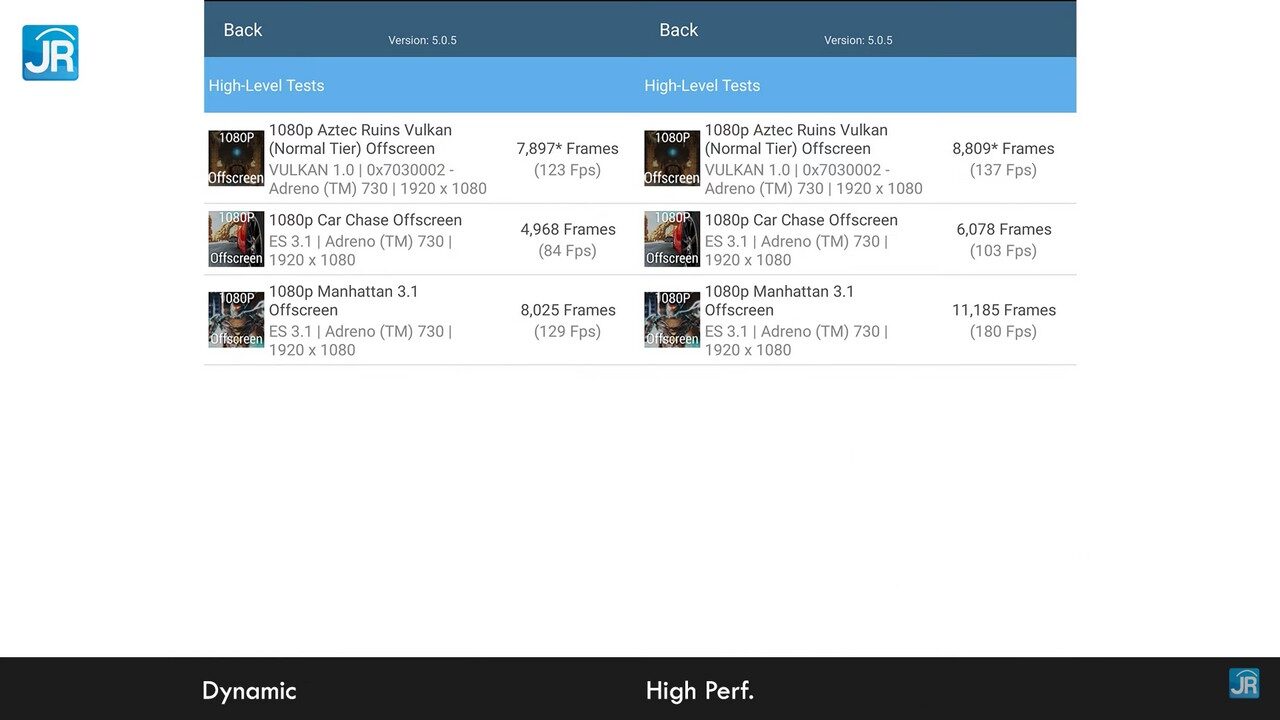This screenshot has width=1280, height=720.
Task: Select Car Chase thumbnail beside 4,968 Frames result
Action: 236,239
